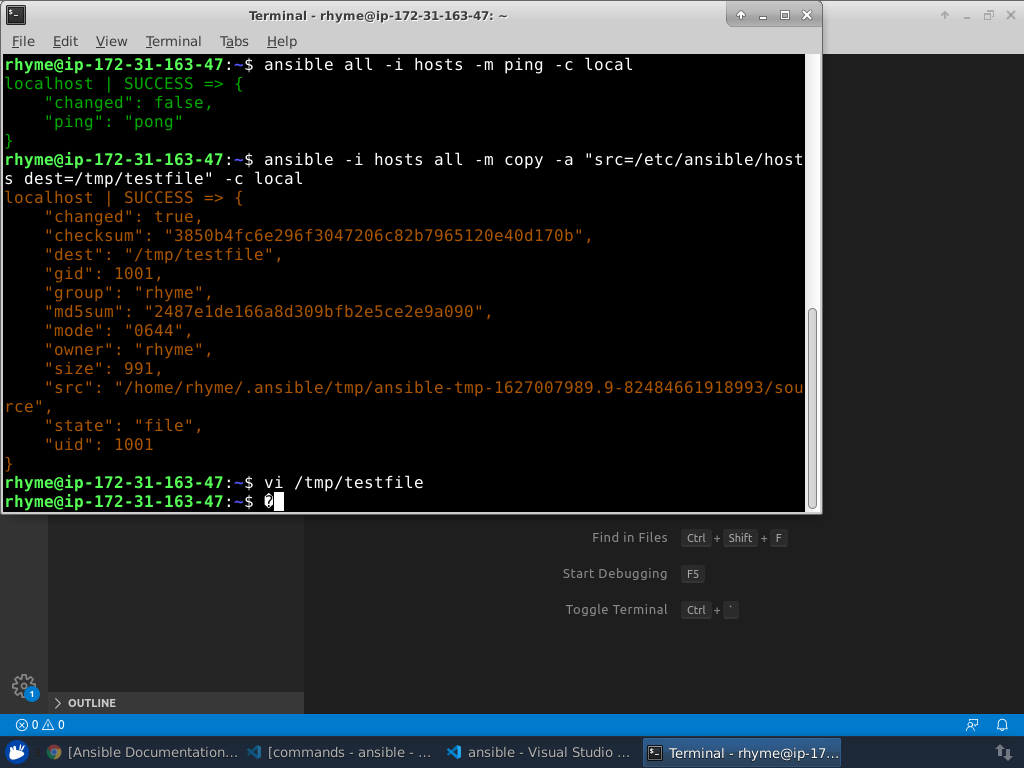Open the File menu in Terminal
Screen dimensions: 1024x768
point(23,41)
